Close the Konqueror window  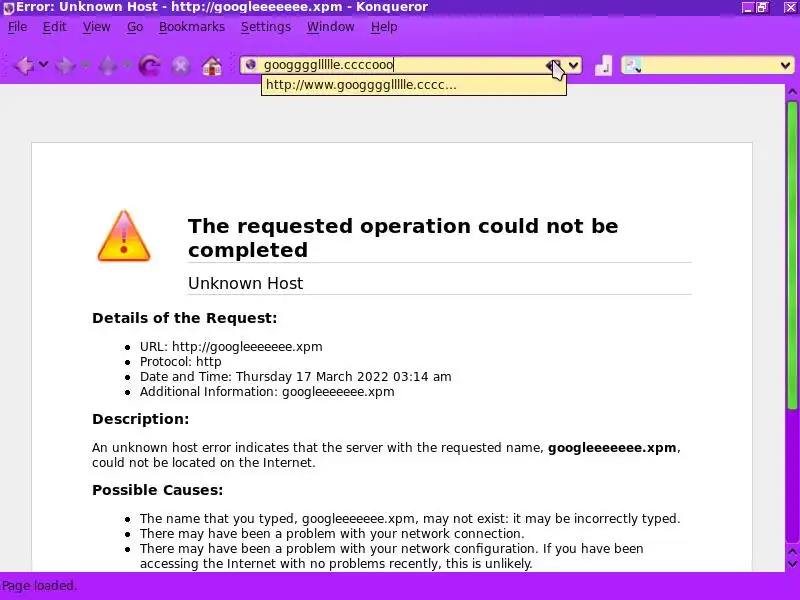(x=790, y=7)
